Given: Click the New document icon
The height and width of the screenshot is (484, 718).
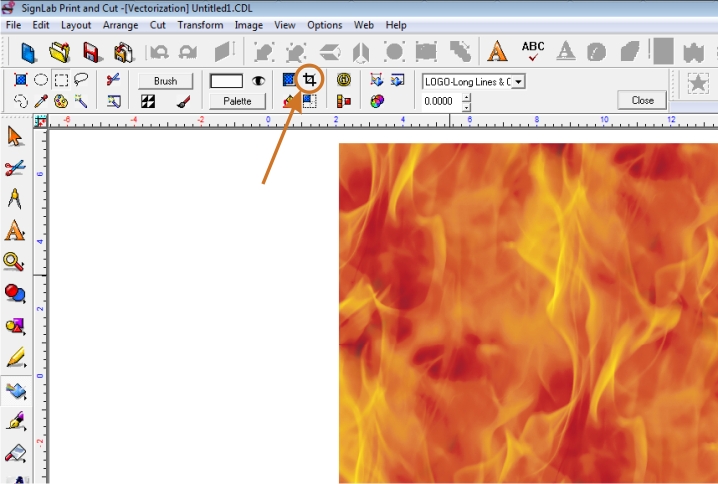Looking at the screenshot, I should pyautogui.click(x=28, y=52).
